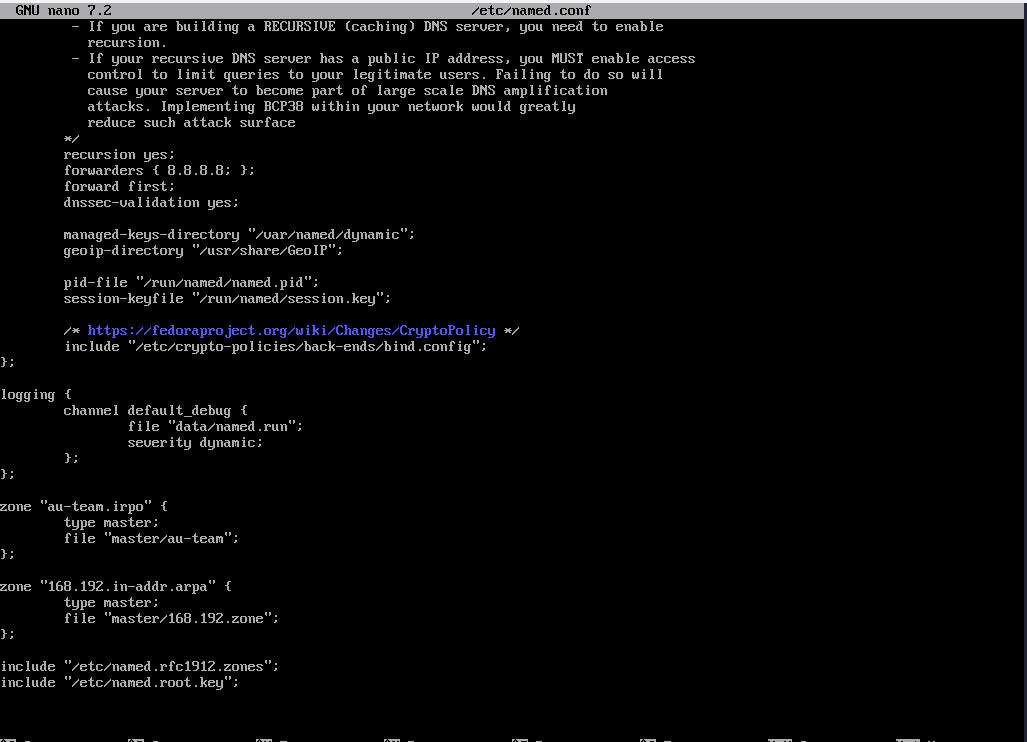
Task: Click the zone "168.192.in-addr.arpa" declaration
Action: tap(116, 586)
